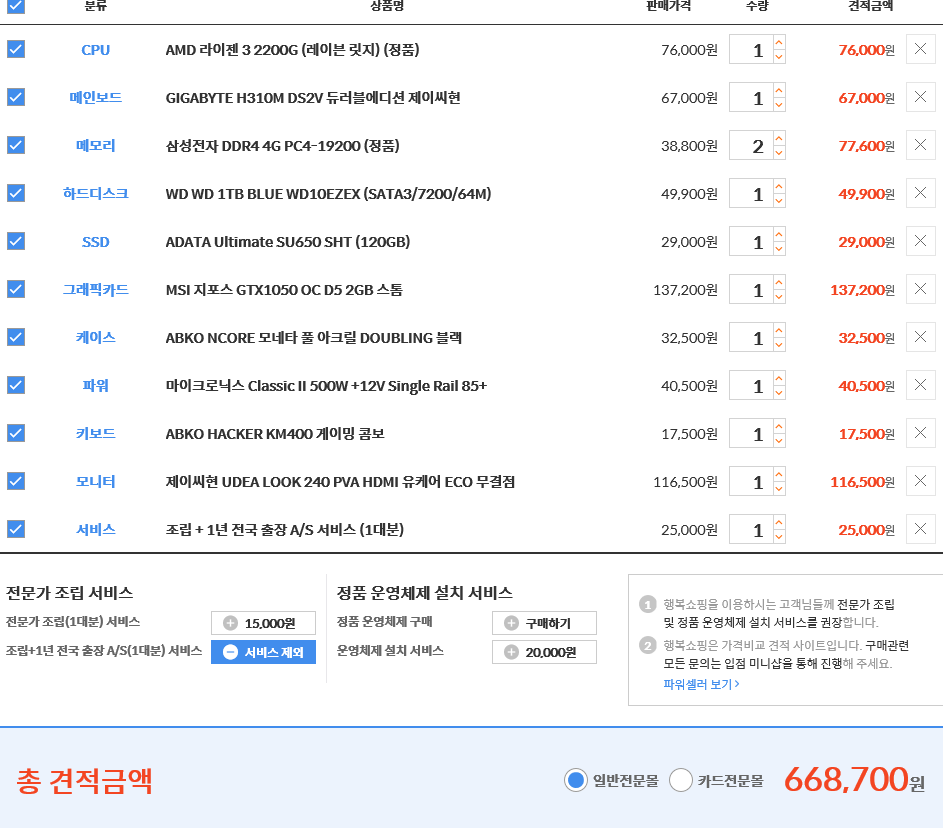The image size is (943, 828).
Task: Click 구매하기 for 정품 운영체제
Action: click(x=544, y=623)
